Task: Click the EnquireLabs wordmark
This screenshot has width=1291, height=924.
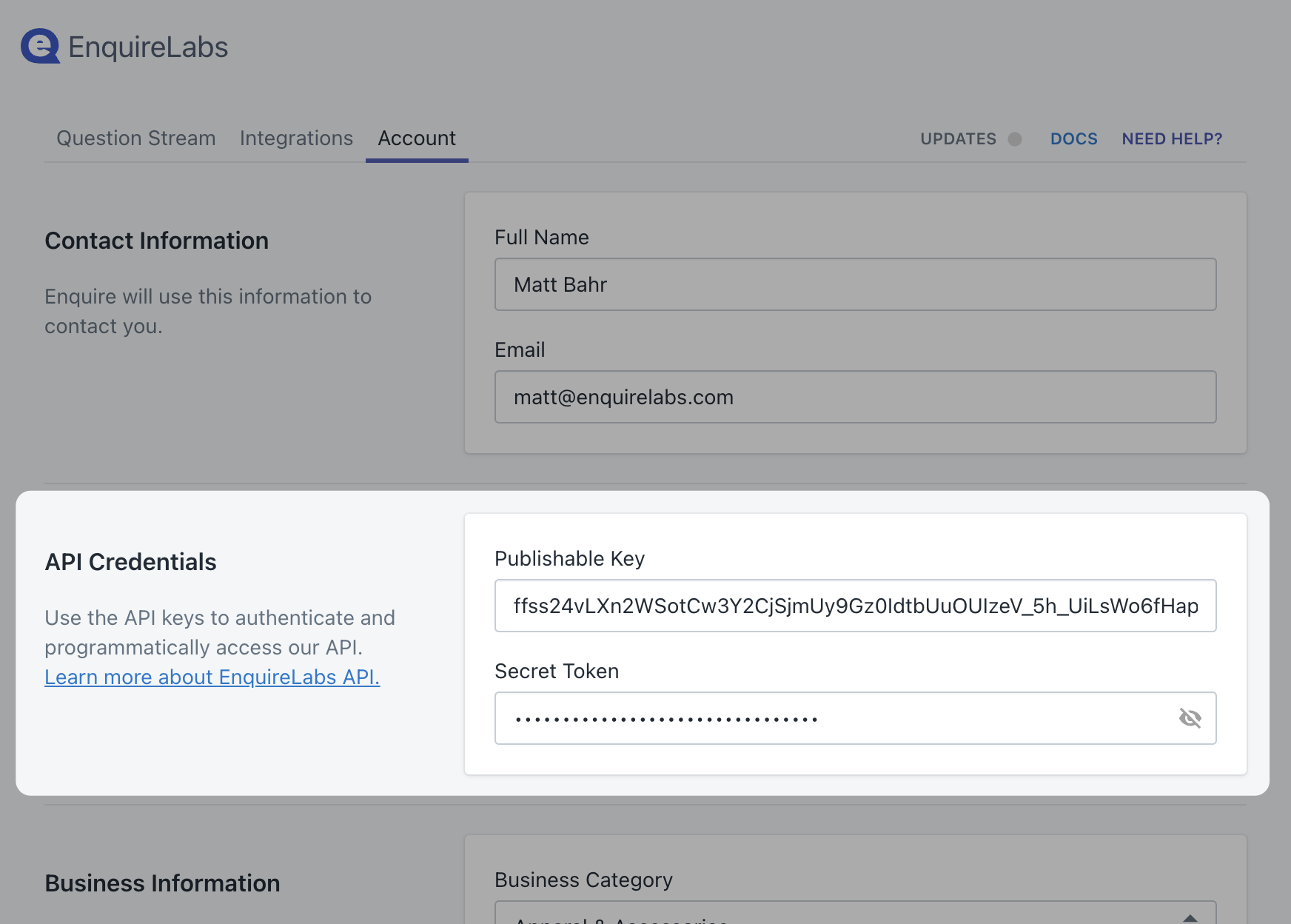Action: point(147,47)
